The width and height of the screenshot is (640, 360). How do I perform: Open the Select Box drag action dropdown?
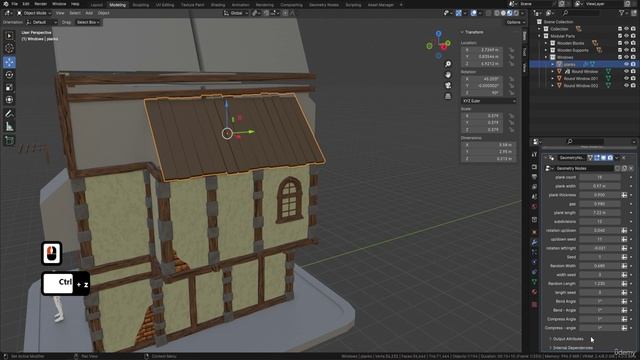[88, 22]
